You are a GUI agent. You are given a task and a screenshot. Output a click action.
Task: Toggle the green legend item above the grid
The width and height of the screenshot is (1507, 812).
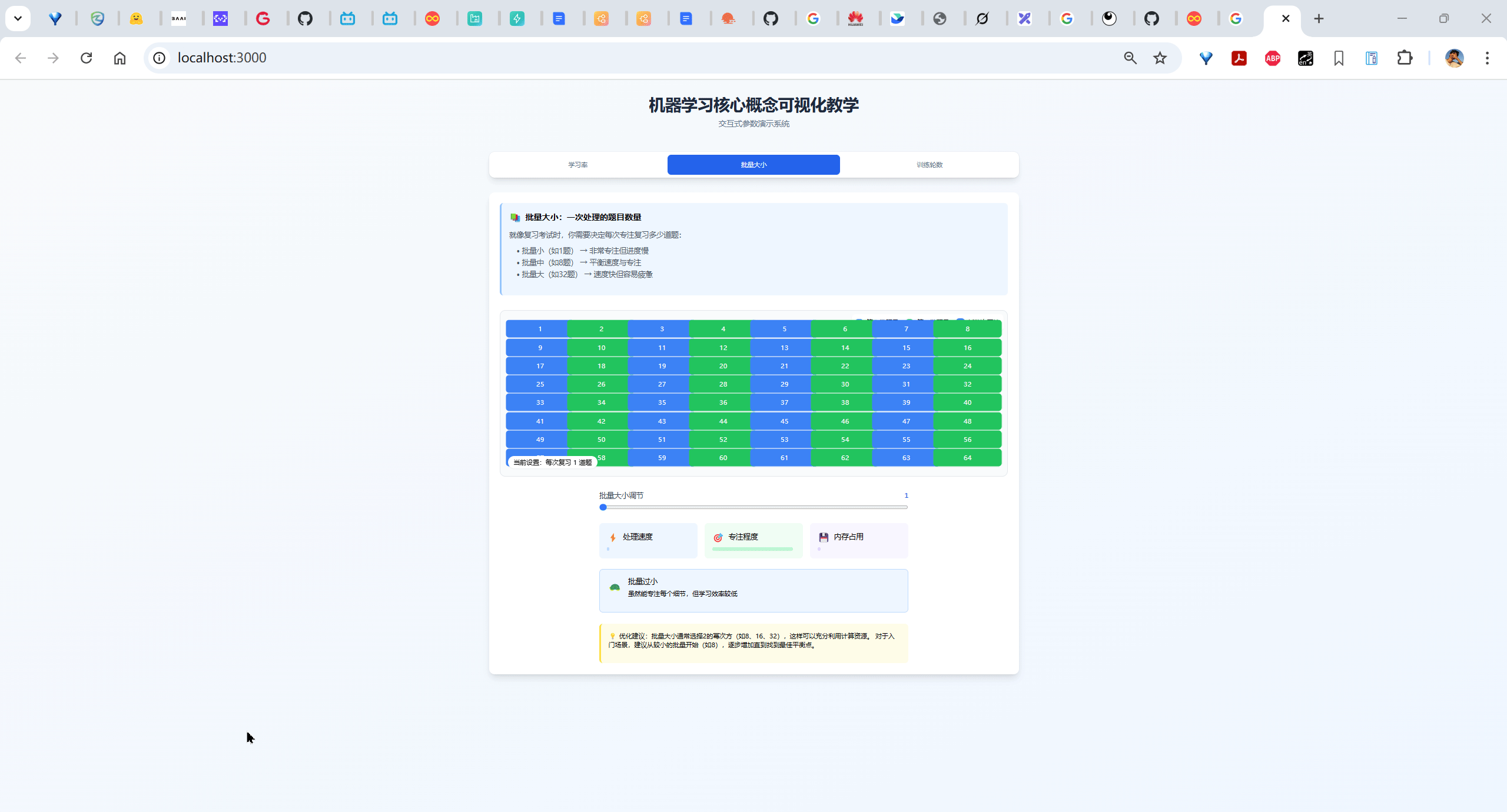point(908,320)
